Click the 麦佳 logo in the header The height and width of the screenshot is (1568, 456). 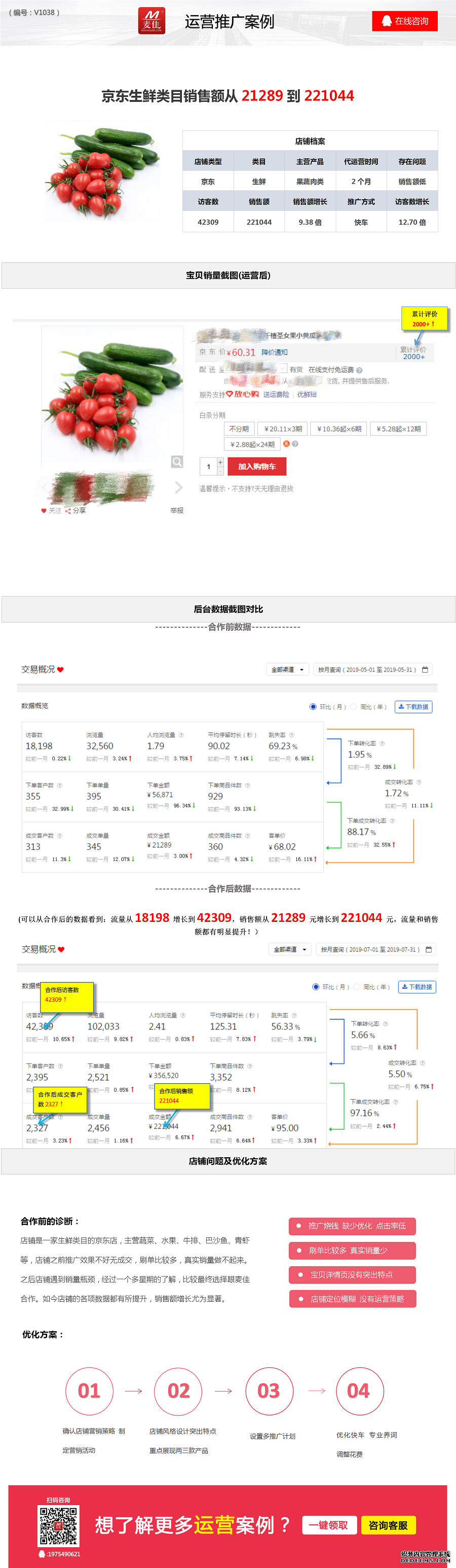point(151,21)
